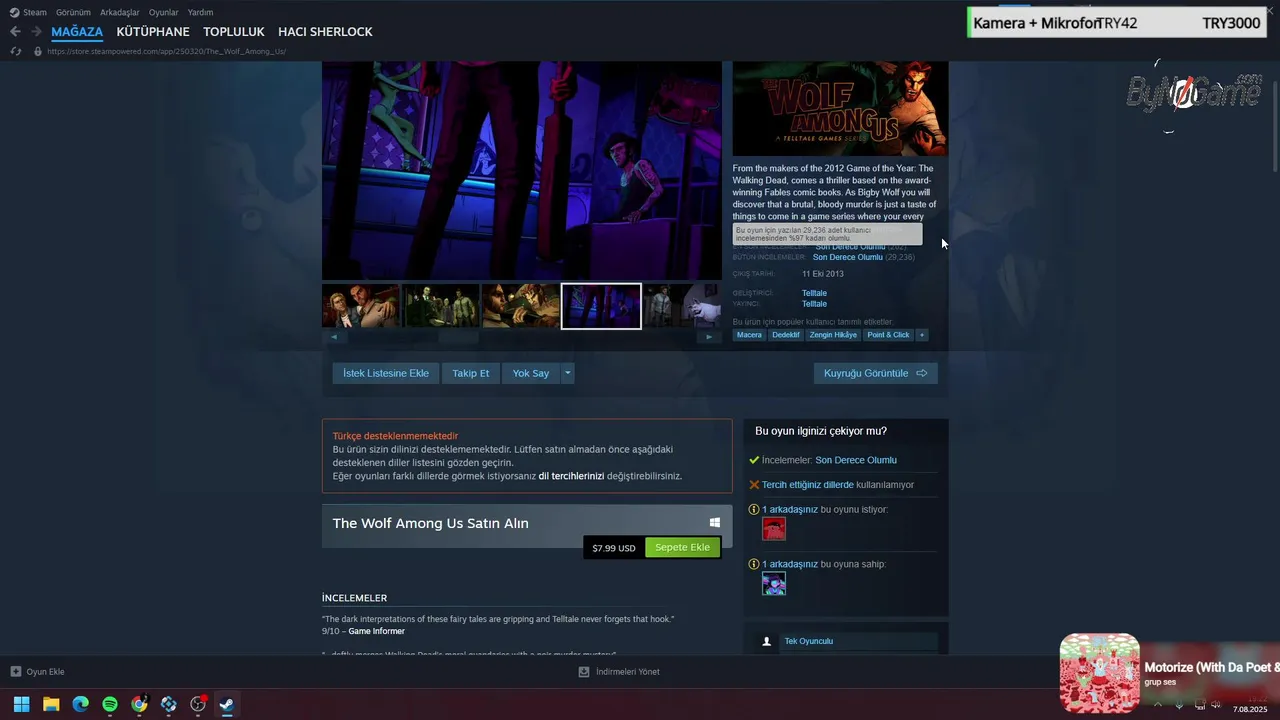The height and width of the screenshot is (720, 1280).
Task: Click the Steam taskbar icon
Action: tap(227, 704)
